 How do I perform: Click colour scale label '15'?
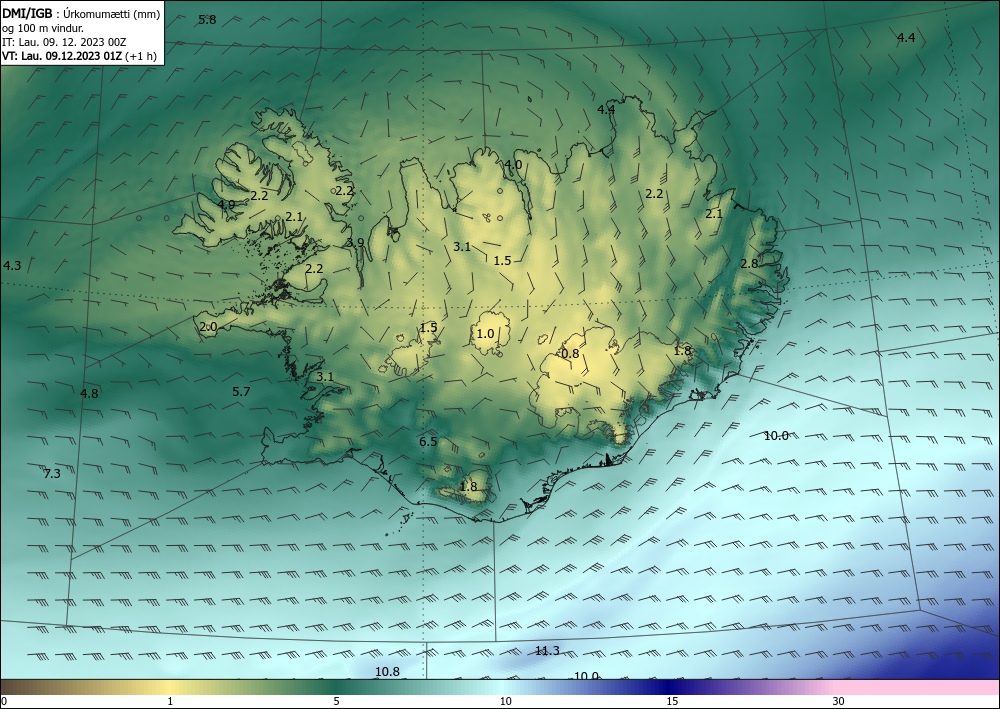[672, 702]
